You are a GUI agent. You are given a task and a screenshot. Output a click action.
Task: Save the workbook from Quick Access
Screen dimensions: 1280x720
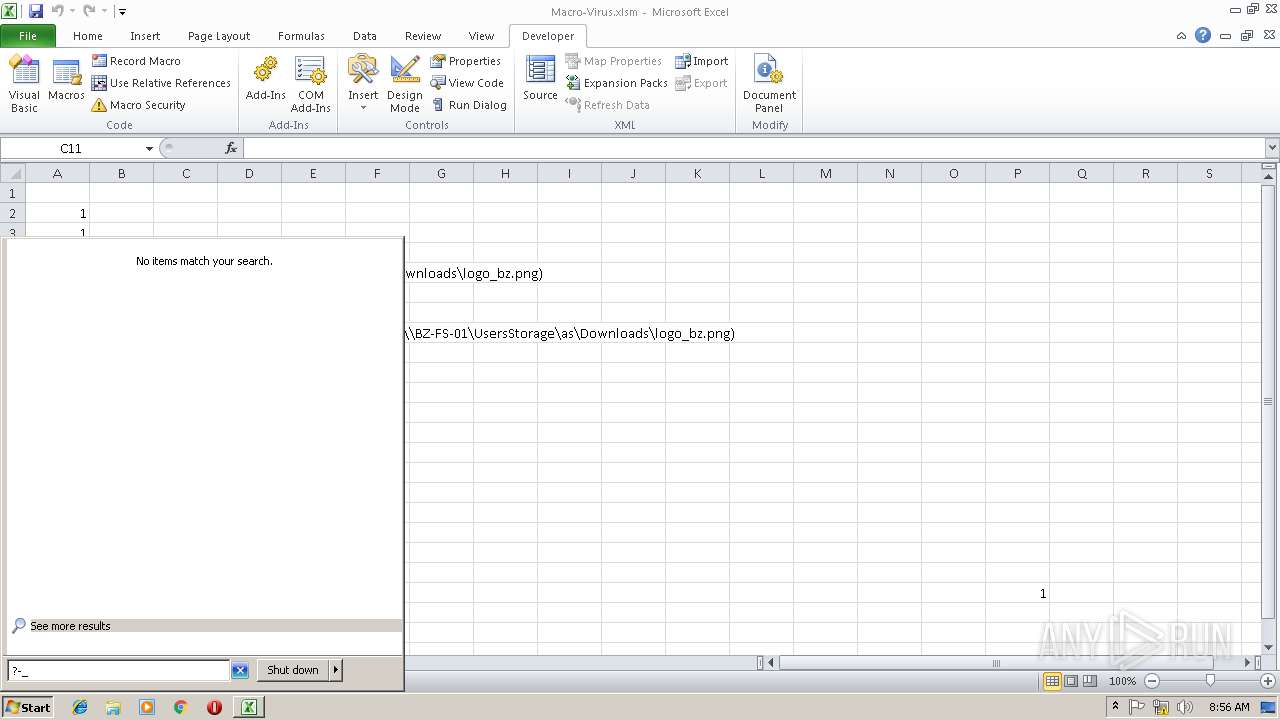[36, 11]
